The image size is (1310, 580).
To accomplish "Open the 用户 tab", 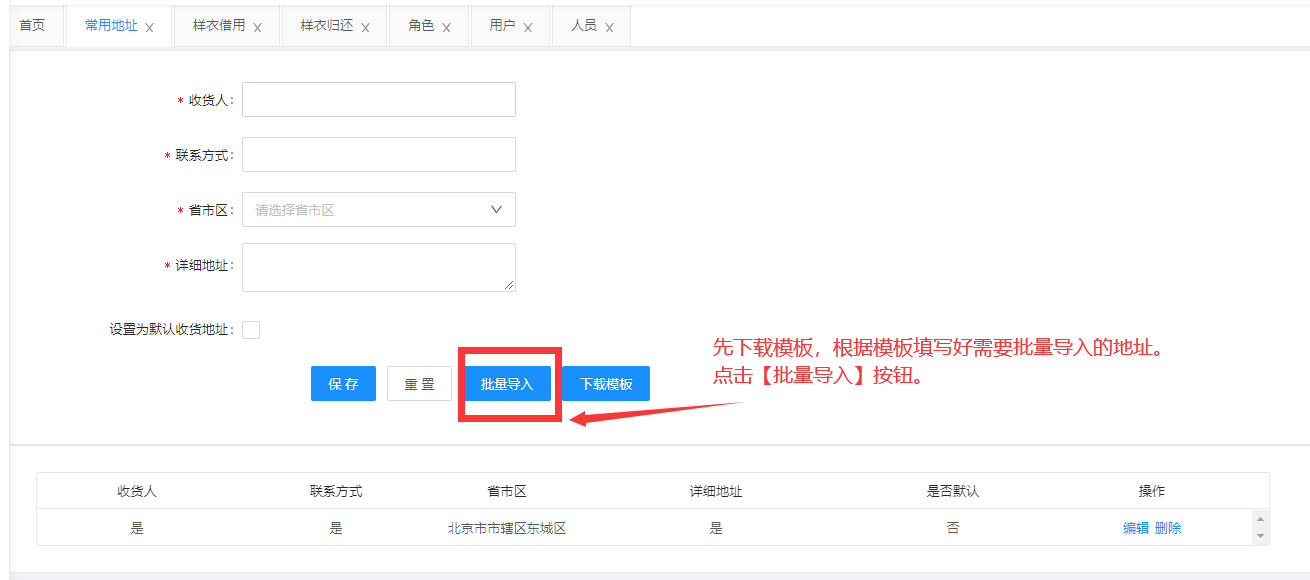I will [502, 26].
